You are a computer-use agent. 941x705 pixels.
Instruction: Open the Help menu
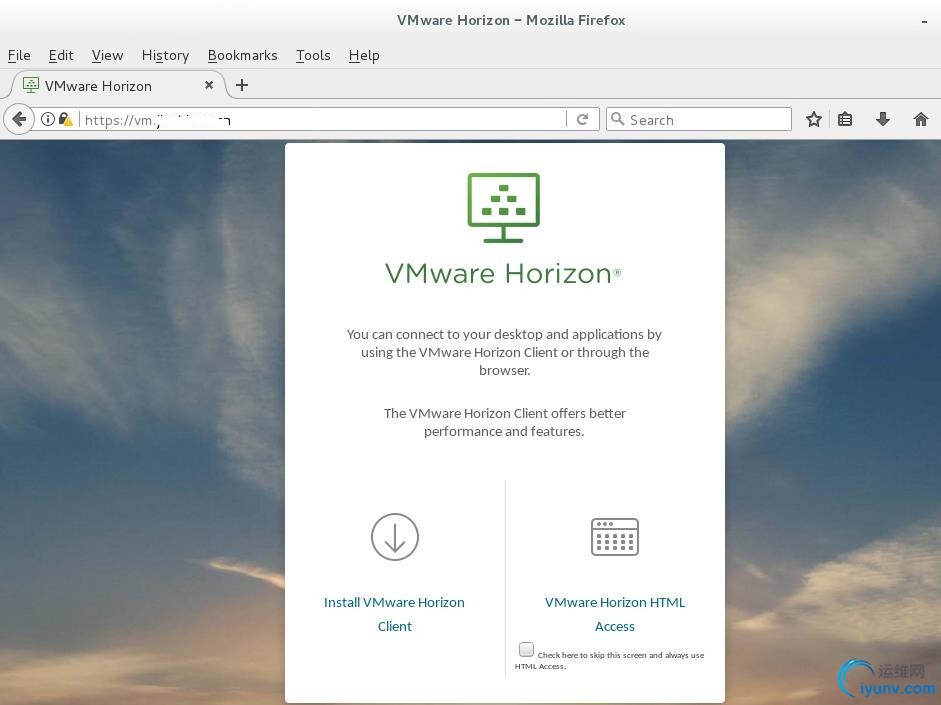coord(364,55)
